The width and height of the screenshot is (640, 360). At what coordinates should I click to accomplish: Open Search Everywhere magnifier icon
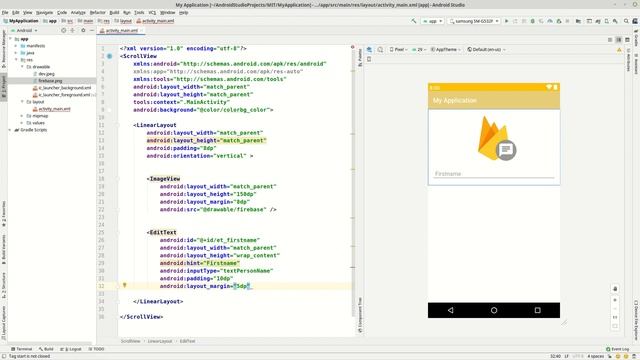[626, 21]
